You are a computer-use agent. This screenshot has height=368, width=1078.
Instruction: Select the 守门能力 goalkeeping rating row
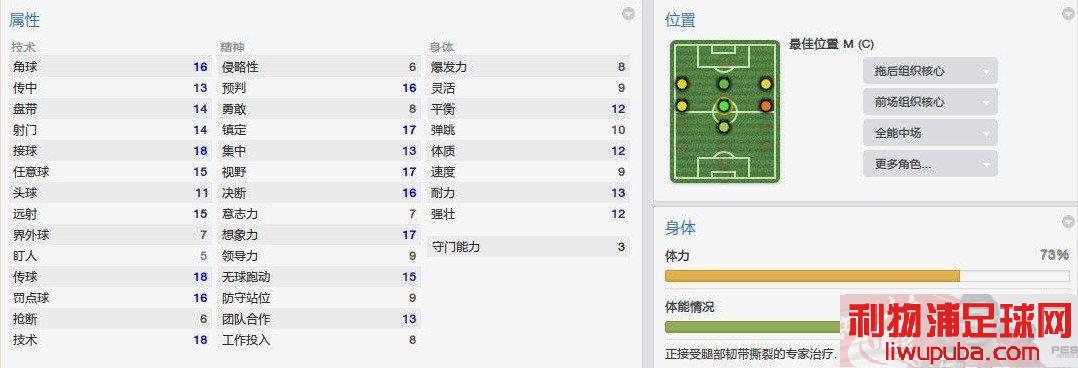pyautogui.click(x=528, y=246)
